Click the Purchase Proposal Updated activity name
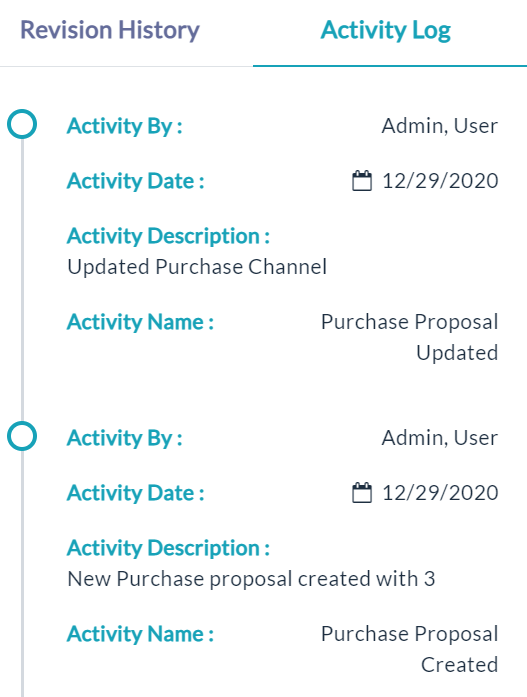 (409, 337)
